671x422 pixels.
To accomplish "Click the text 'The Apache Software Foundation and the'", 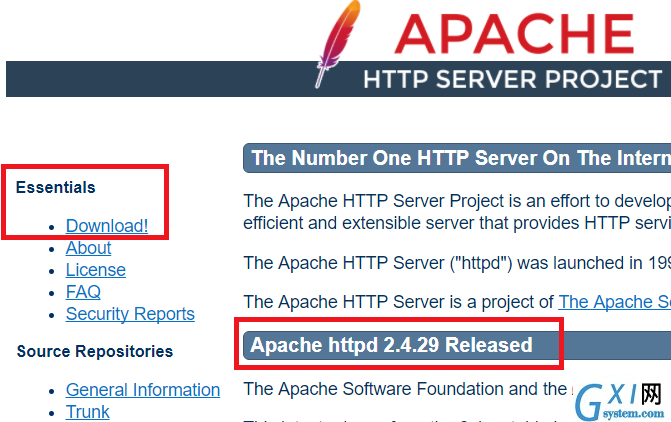I will (405, 389).
